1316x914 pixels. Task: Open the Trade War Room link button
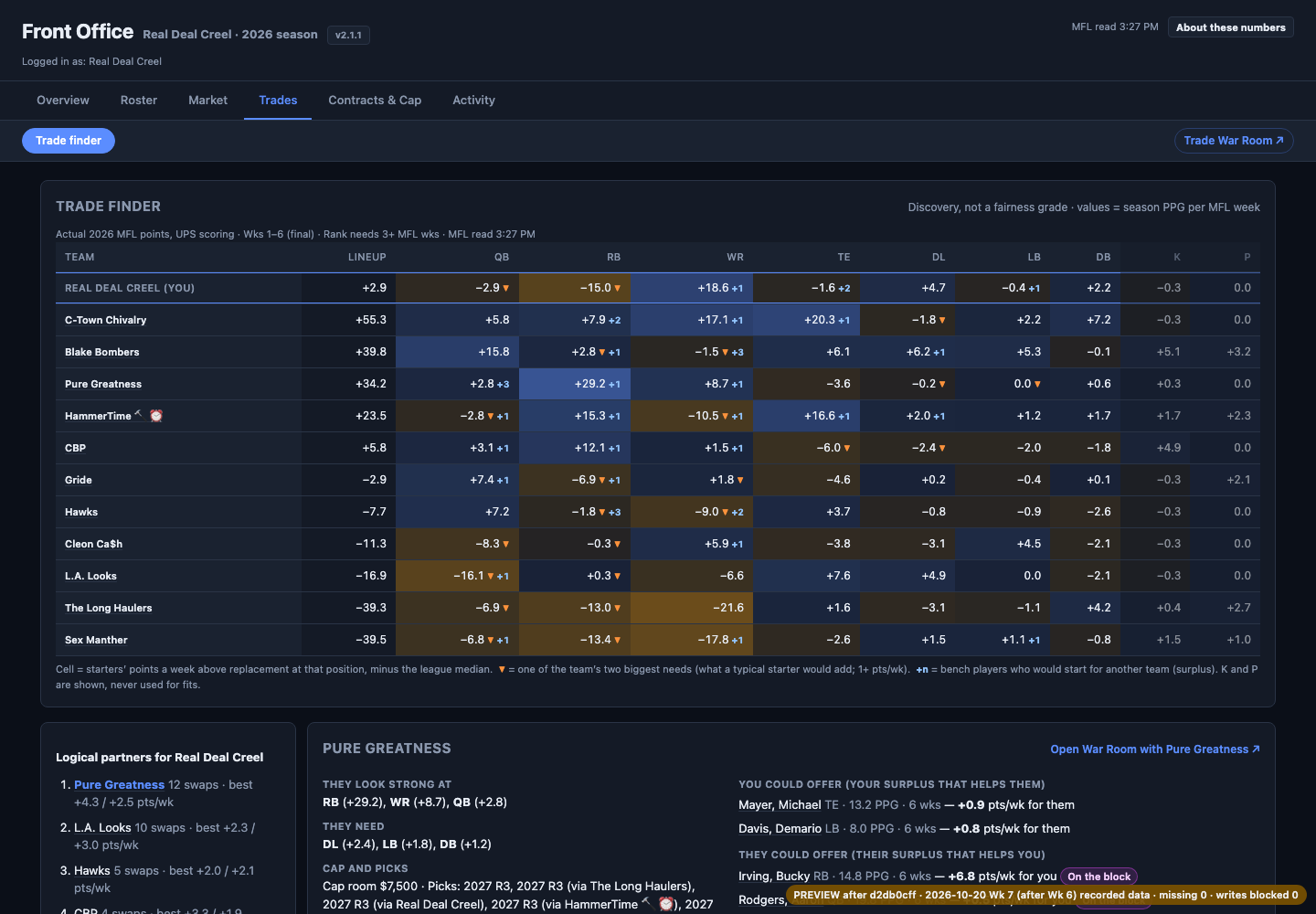(1234, 141)
